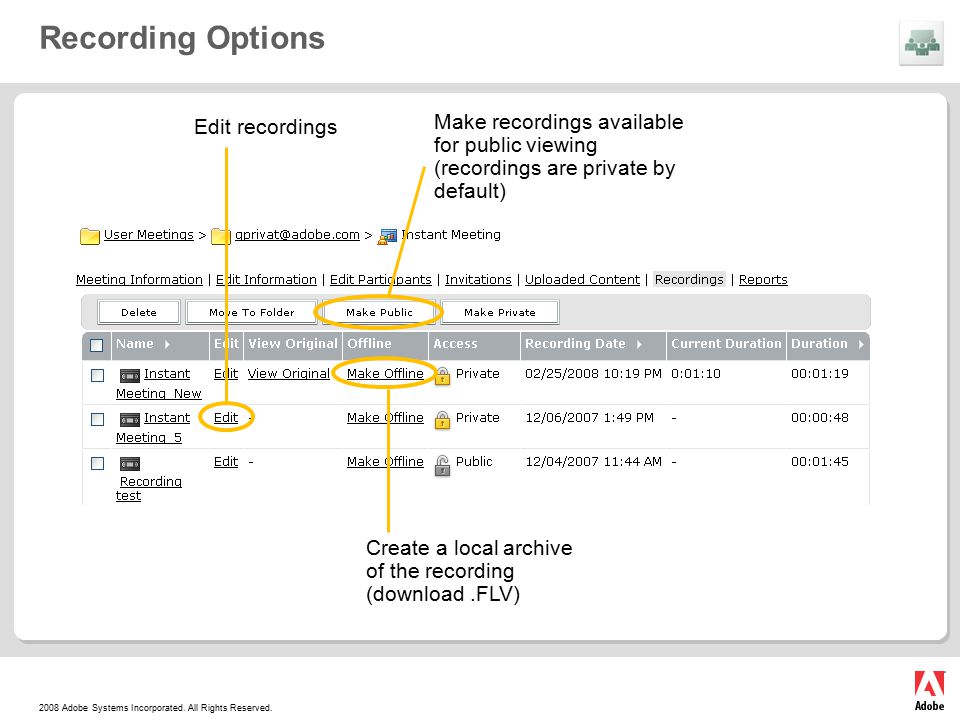Click the Make Public button
Viewport: 960px width, 720px height.
379,312
